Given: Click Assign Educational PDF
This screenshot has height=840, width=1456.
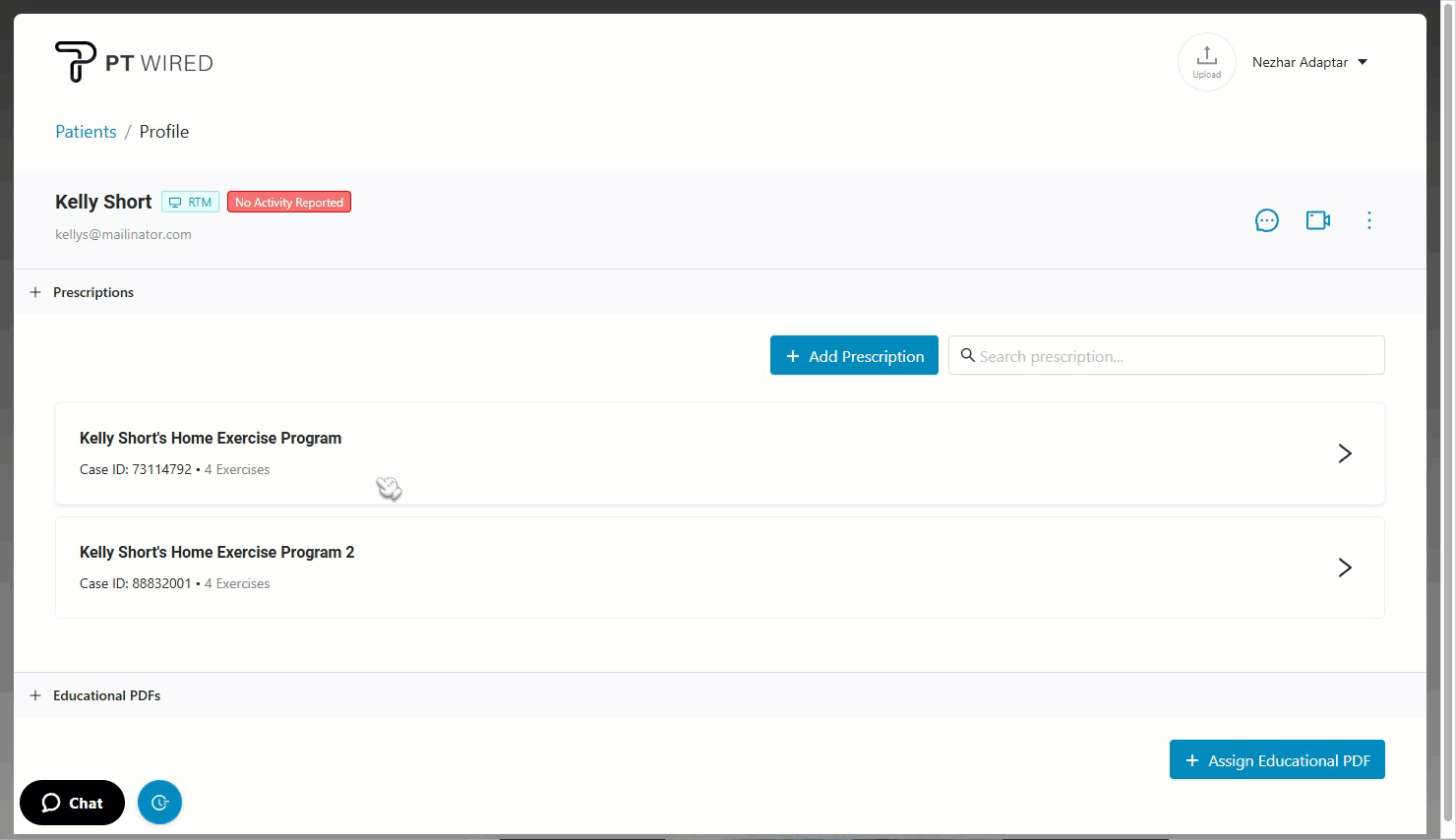Looking at the screenshot, I should [1276, 759].
